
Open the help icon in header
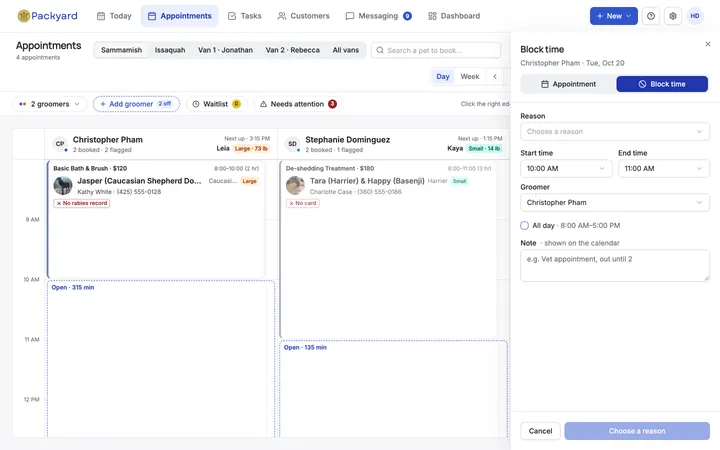pyautogui.click(x=651, y=16)
